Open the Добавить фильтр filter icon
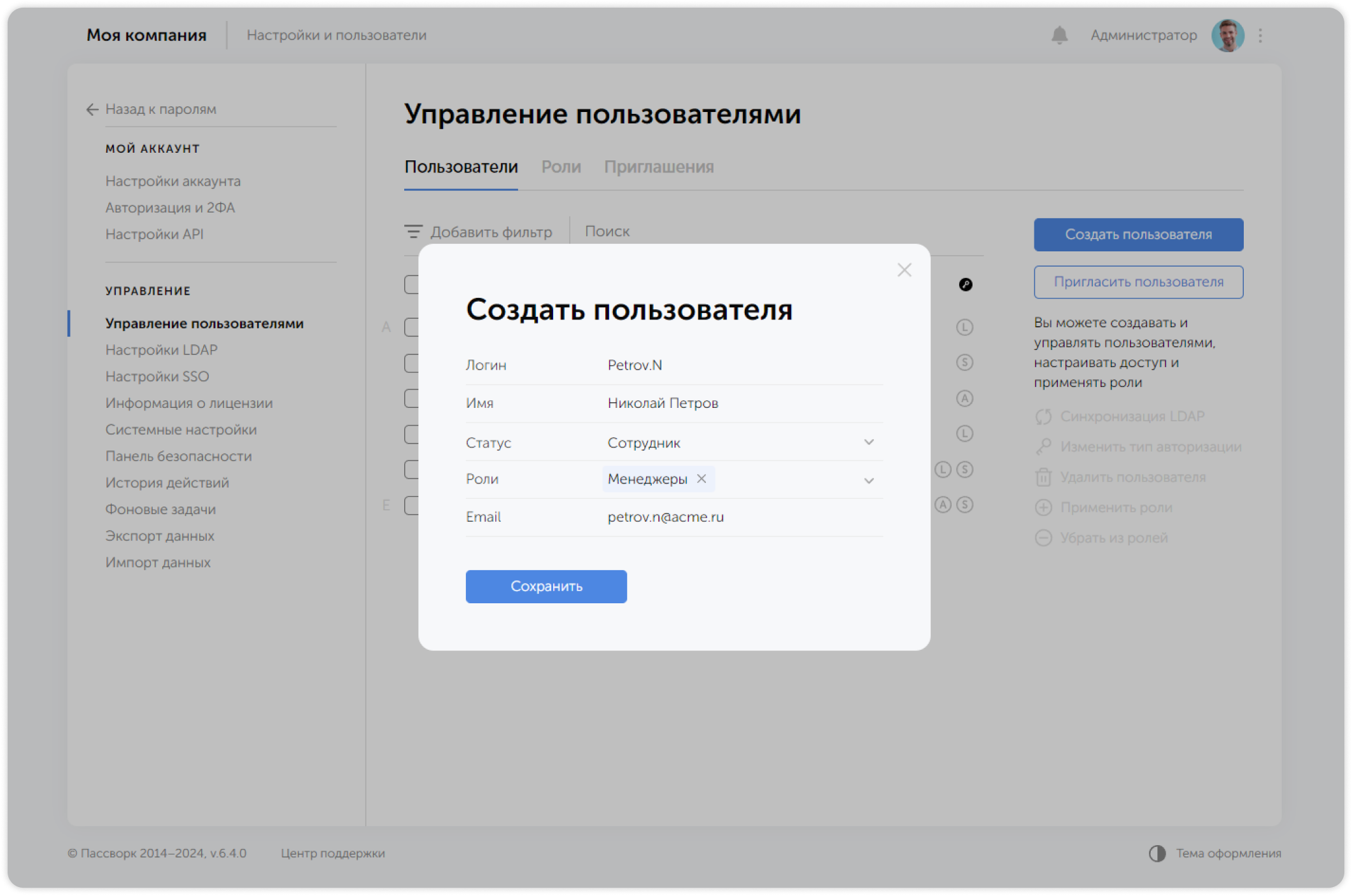This screenshot has height=896, width=1352. (x=413, y=232)
